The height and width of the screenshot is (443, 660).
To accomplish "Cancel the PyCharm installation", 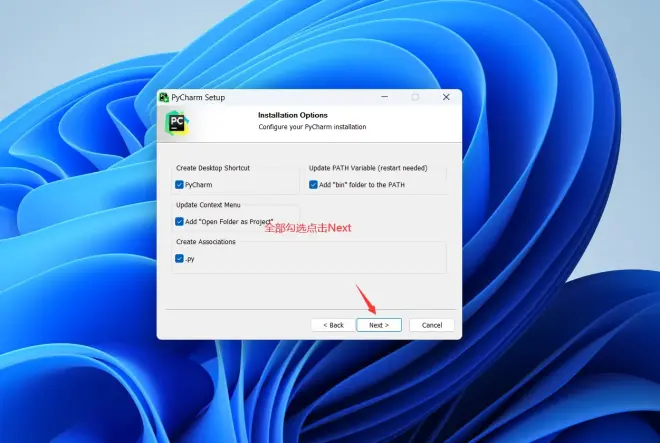I will point(432,325).
